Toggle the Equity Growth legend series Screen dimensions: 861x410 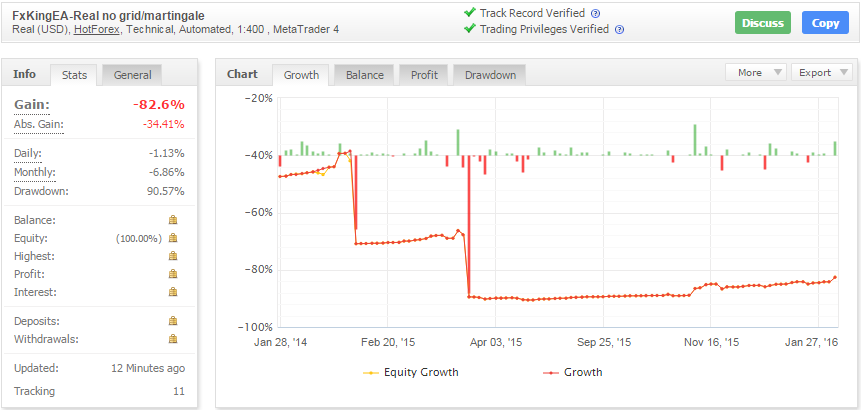(x=411, y=372)
